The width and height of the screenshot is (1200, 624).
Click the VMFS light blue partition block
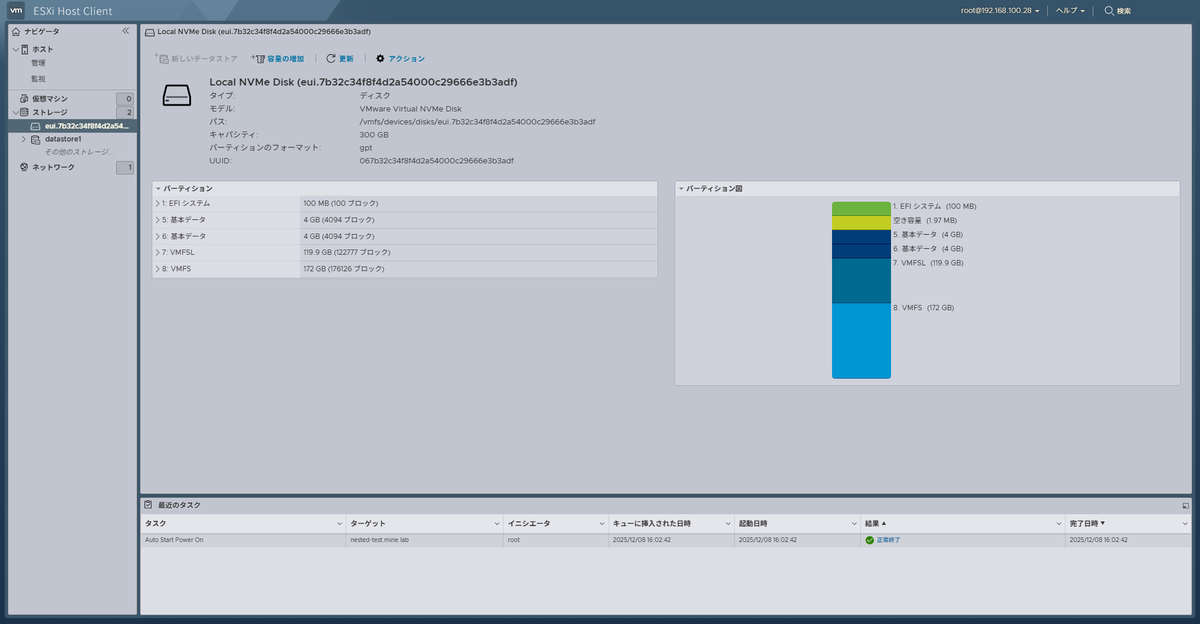point(861,341)
